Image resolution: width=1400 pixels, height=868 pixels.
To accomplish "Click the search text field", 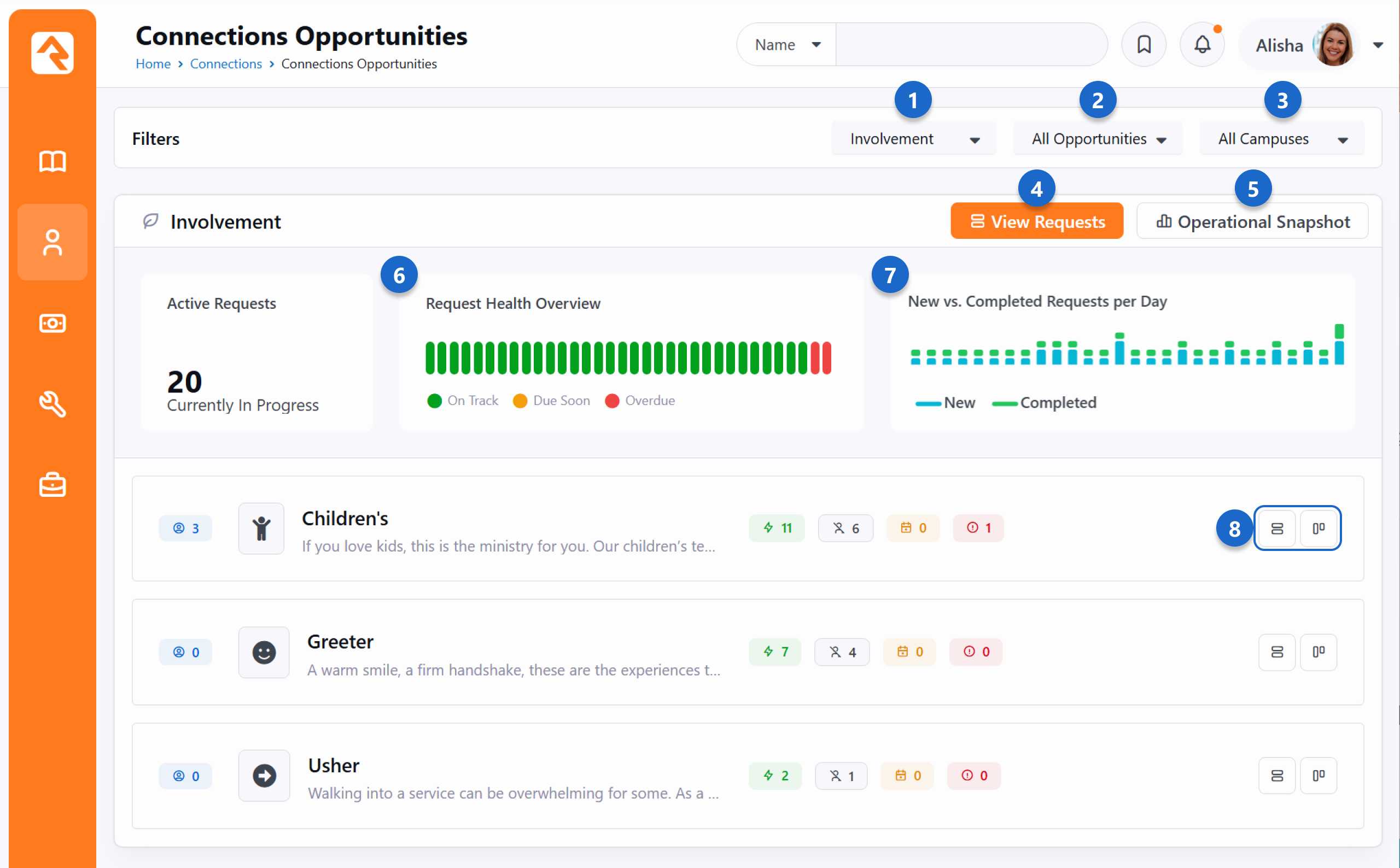I will tap(971, 45).
